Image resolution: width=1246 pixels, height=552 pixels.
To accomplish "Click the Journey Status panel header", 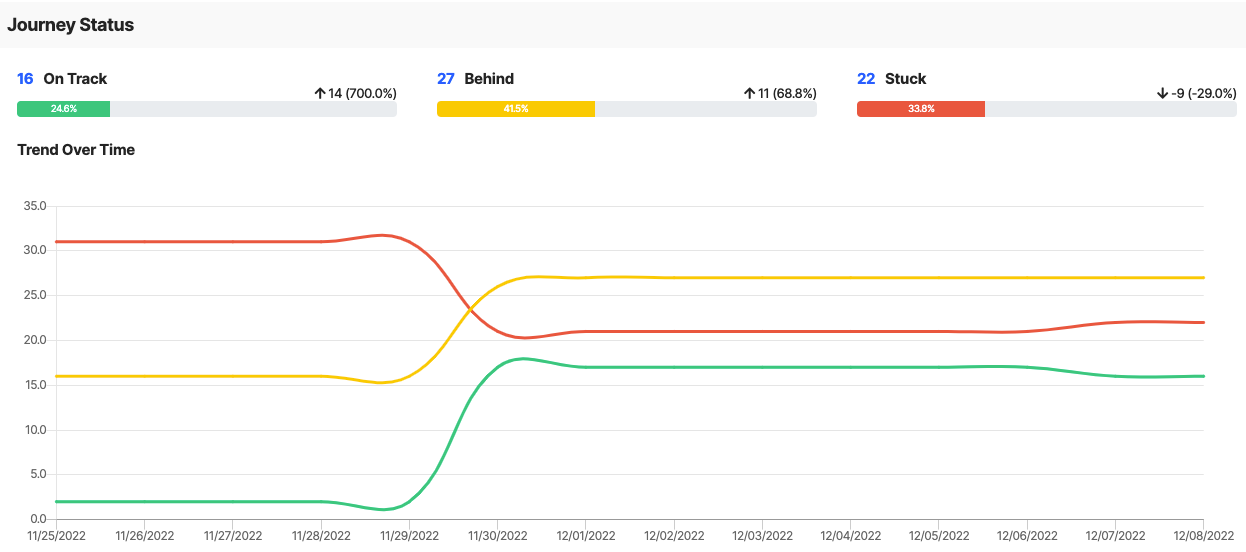I will (71, 25).
